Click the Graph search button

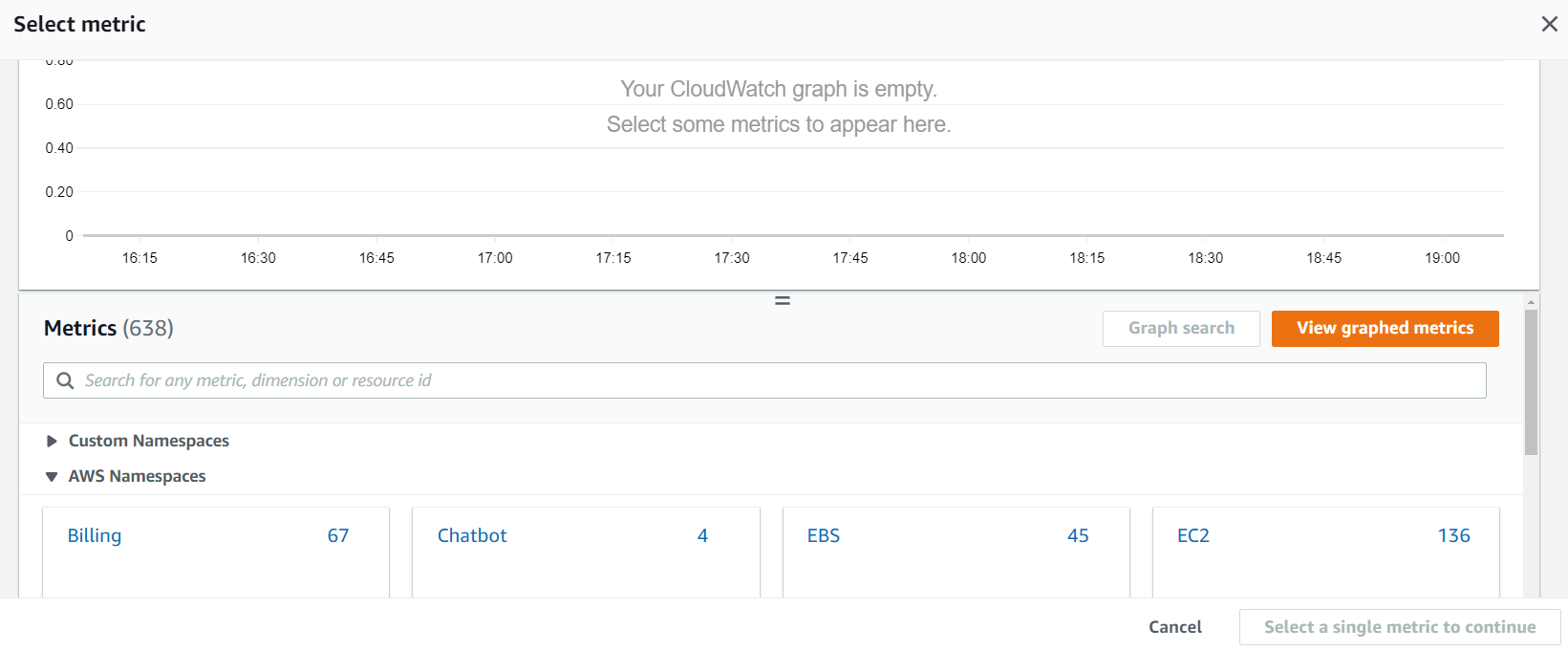coord(1181,328)
